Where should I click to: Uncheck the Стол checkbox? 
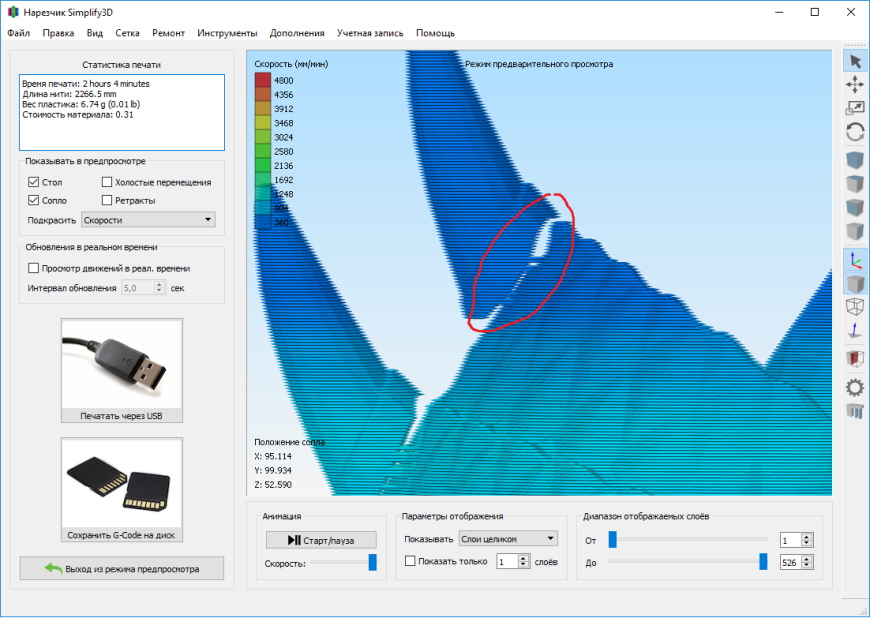coord(33,182)
